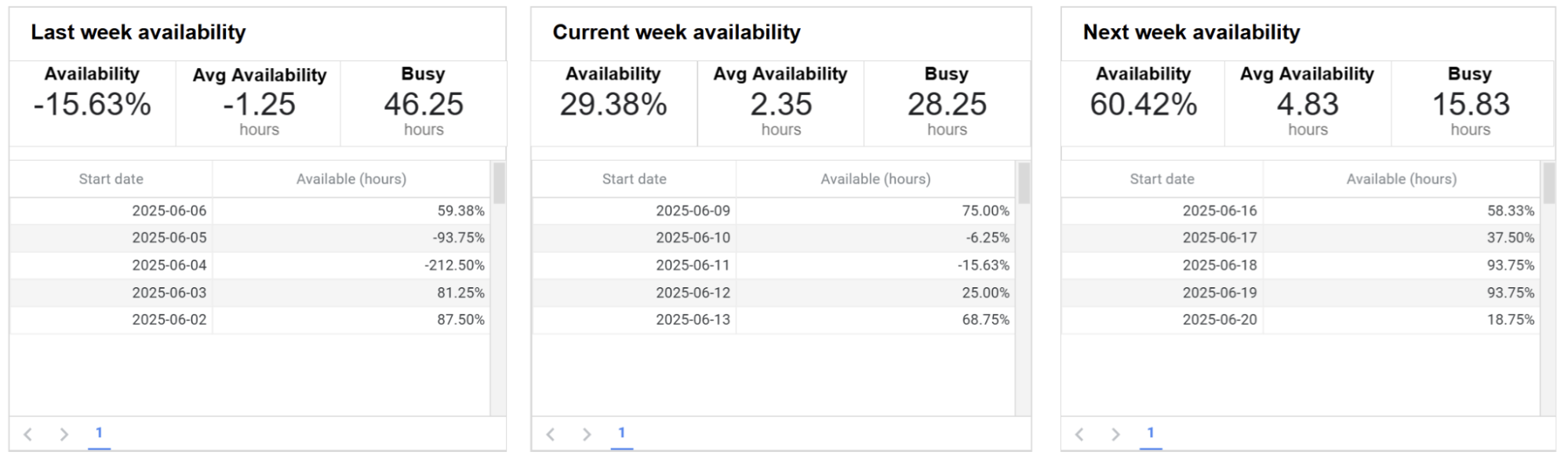1568x463 pixels.
Task: Select page 1 in Current week availability table
Action: pos(621,433)
